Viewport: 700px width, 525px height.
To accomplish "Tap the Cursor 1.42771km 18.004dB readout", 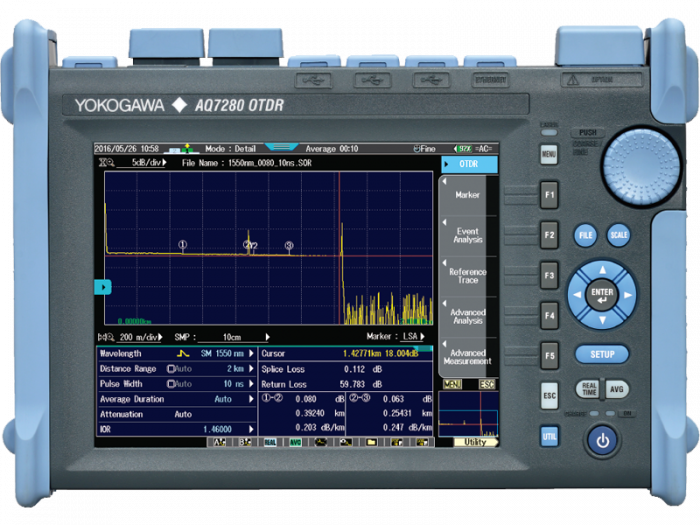I will coord(346,354).
